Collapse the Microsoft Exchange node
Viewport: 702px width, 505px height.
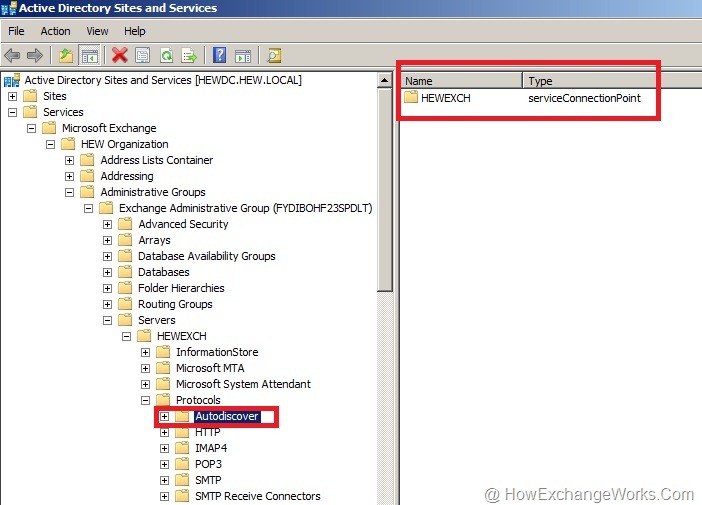tap(31, 128)
